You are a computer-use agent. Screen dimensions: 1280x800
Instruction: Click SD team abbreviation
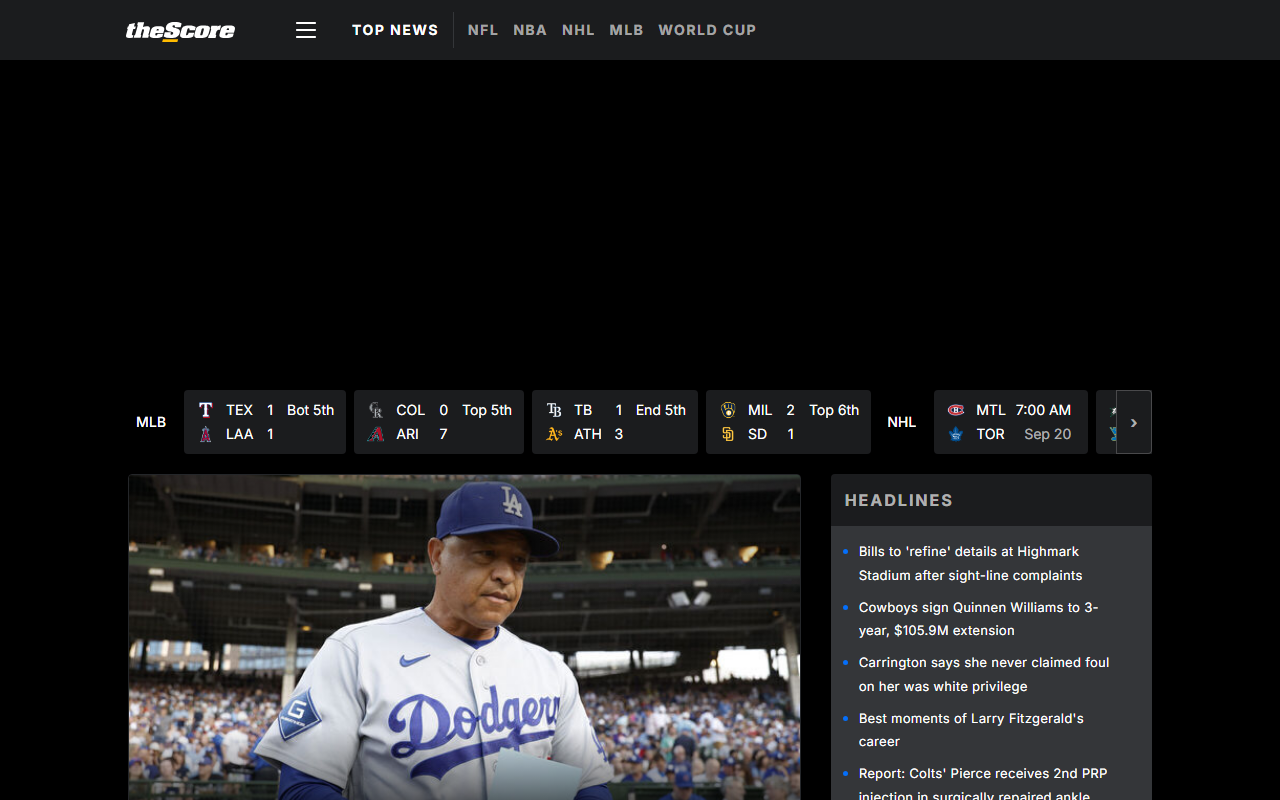(x=757, y=434)
